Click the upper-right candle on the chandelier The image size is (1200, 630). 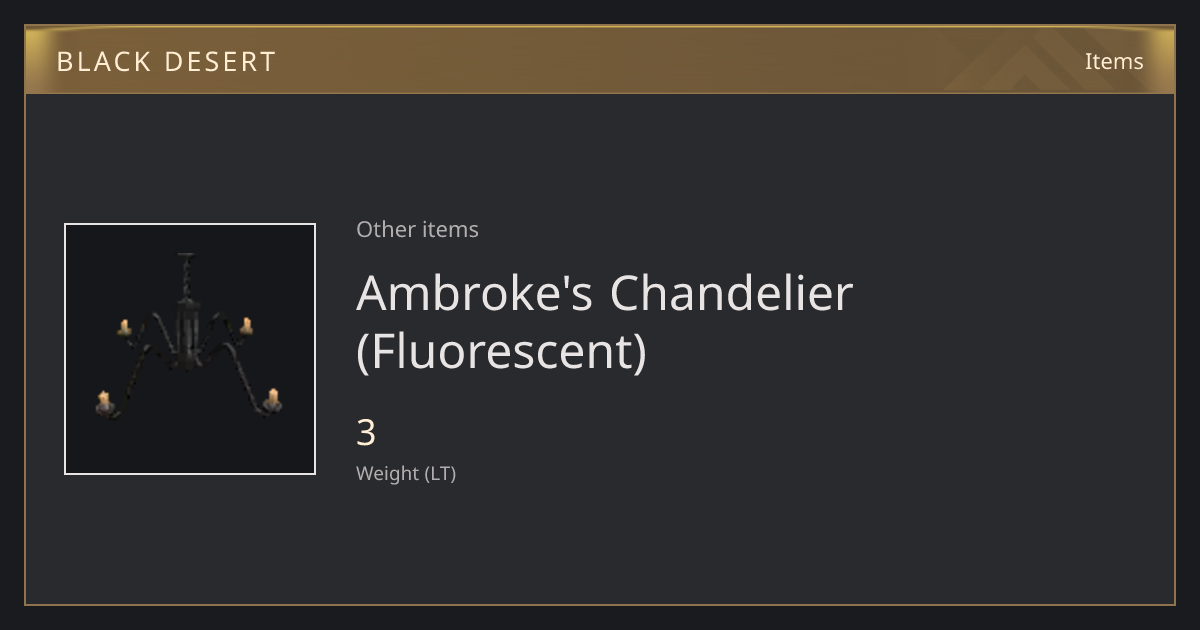point(246,325)
